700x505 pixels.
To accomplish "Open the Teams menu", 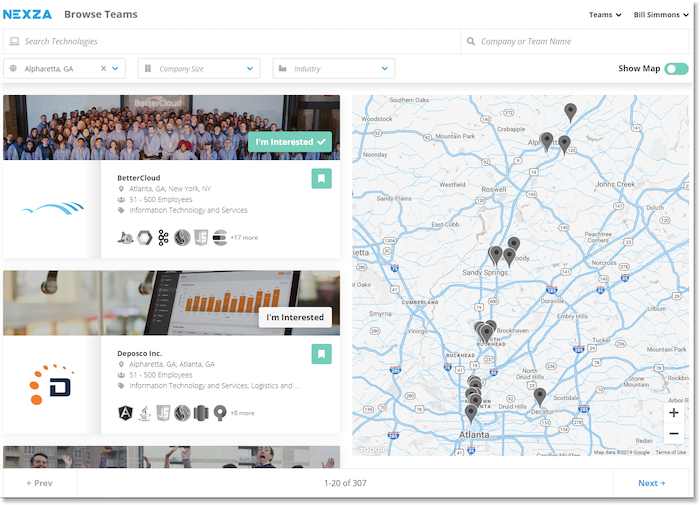I will 605,15.
